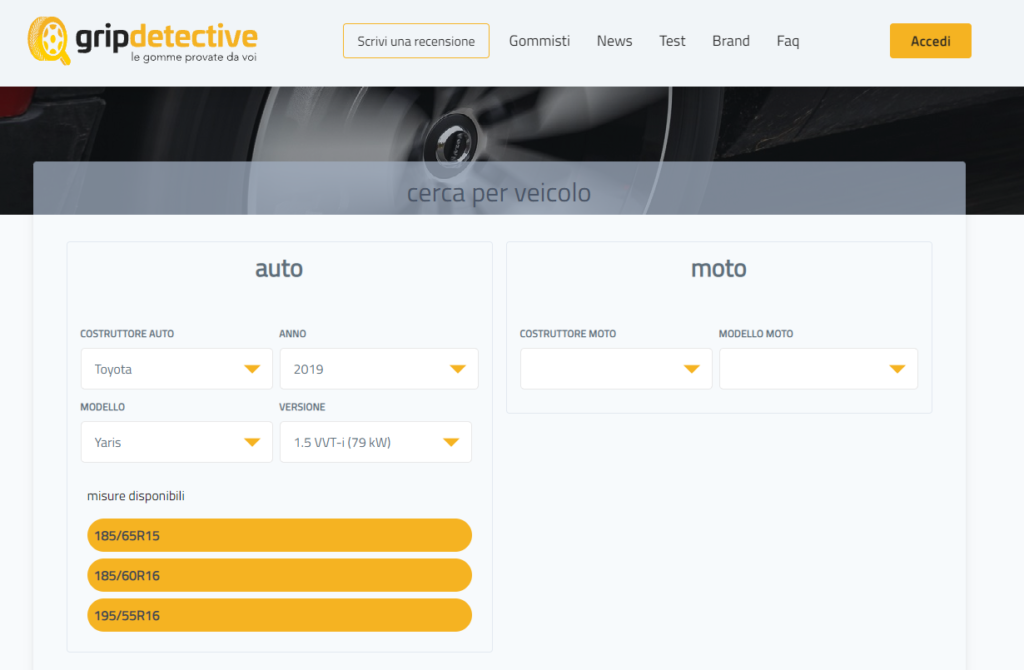Viewport: 1024px width, 670px height.
Task: Open the Gommisti menu item
Action: pyautogui.click(x=539, y=41)
